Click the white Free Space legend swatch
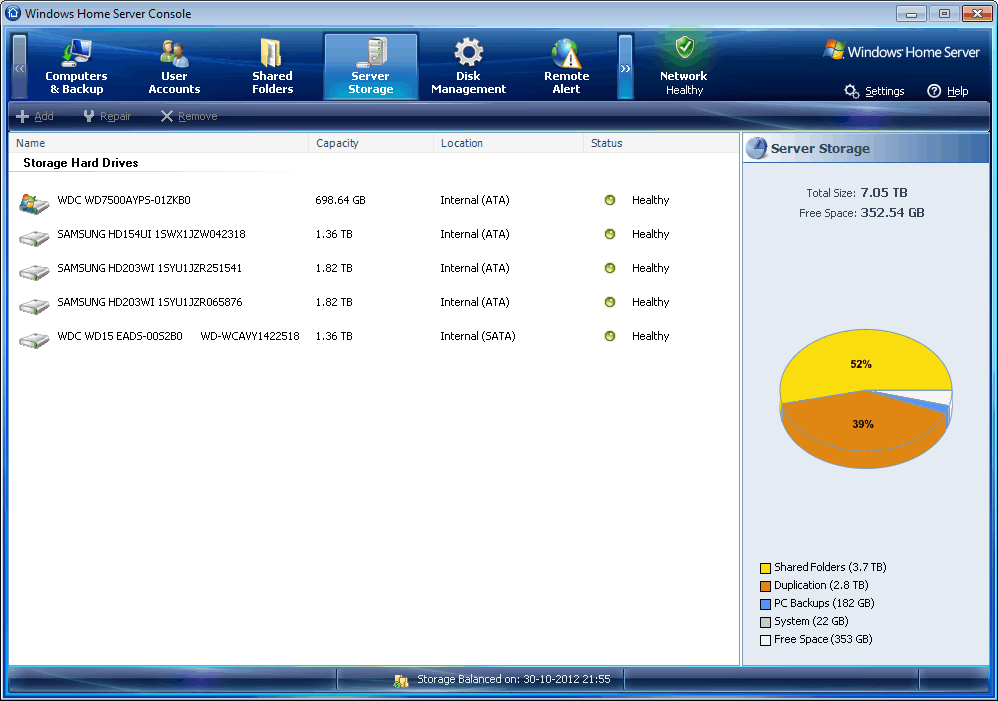Image resolution: width=998 pixels, height=701 pixels. click(765, 640)
